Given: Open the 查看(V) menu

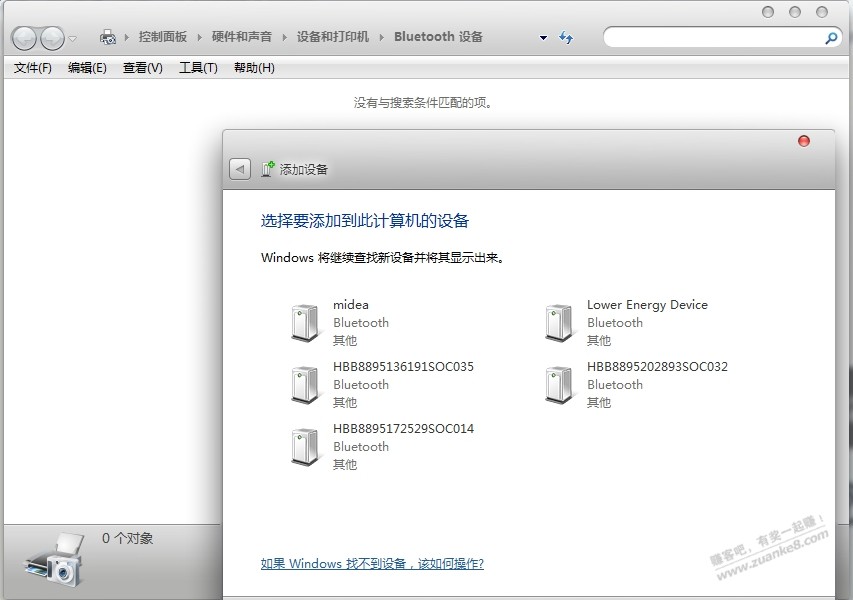Looking at the screenshot, I should pos(143,68).
